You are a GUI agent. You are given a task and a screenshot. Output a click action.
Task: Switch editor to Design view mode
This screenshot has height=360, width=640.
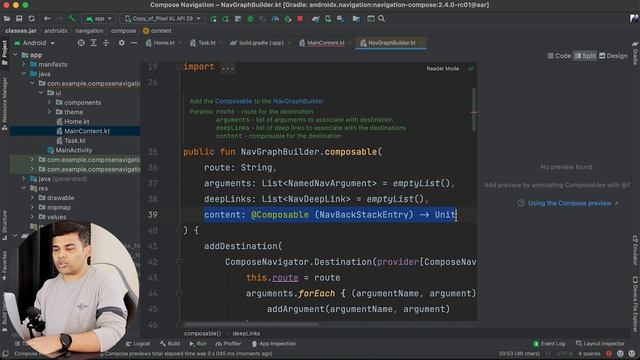coord(613,56)
